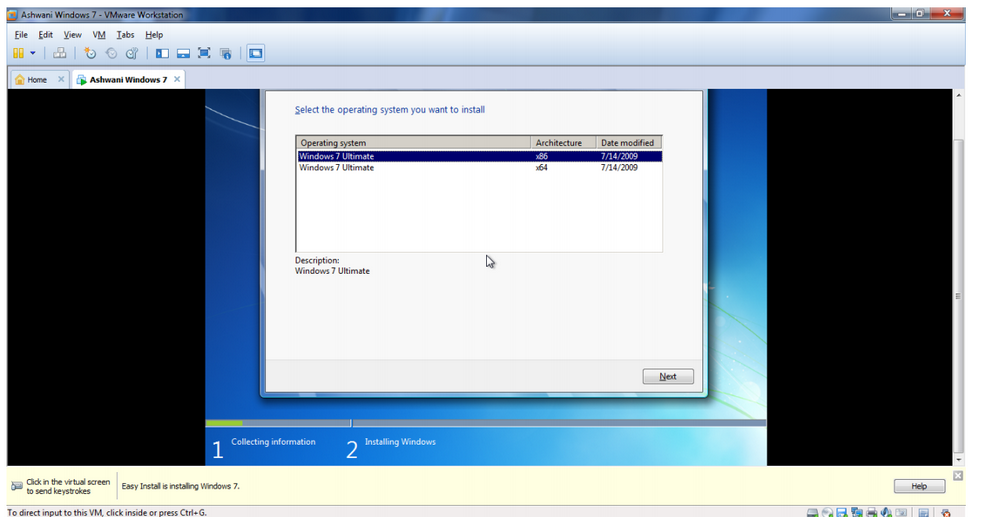The image size is (988, 517).
Task: Click the keyboard icon beside keystrokes hint
Action: click(x=17, y=486)
